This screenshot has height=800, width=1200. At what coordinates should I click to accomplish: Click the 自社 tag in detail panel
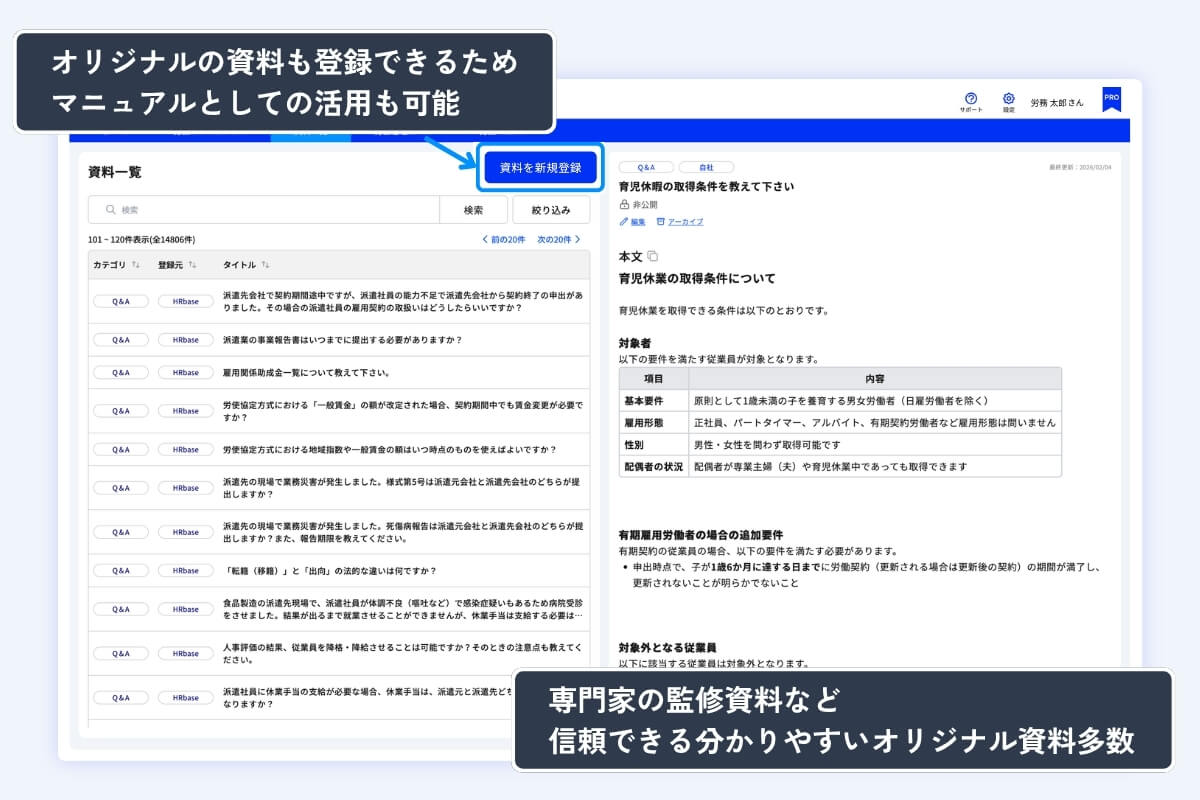click(706, 168)
